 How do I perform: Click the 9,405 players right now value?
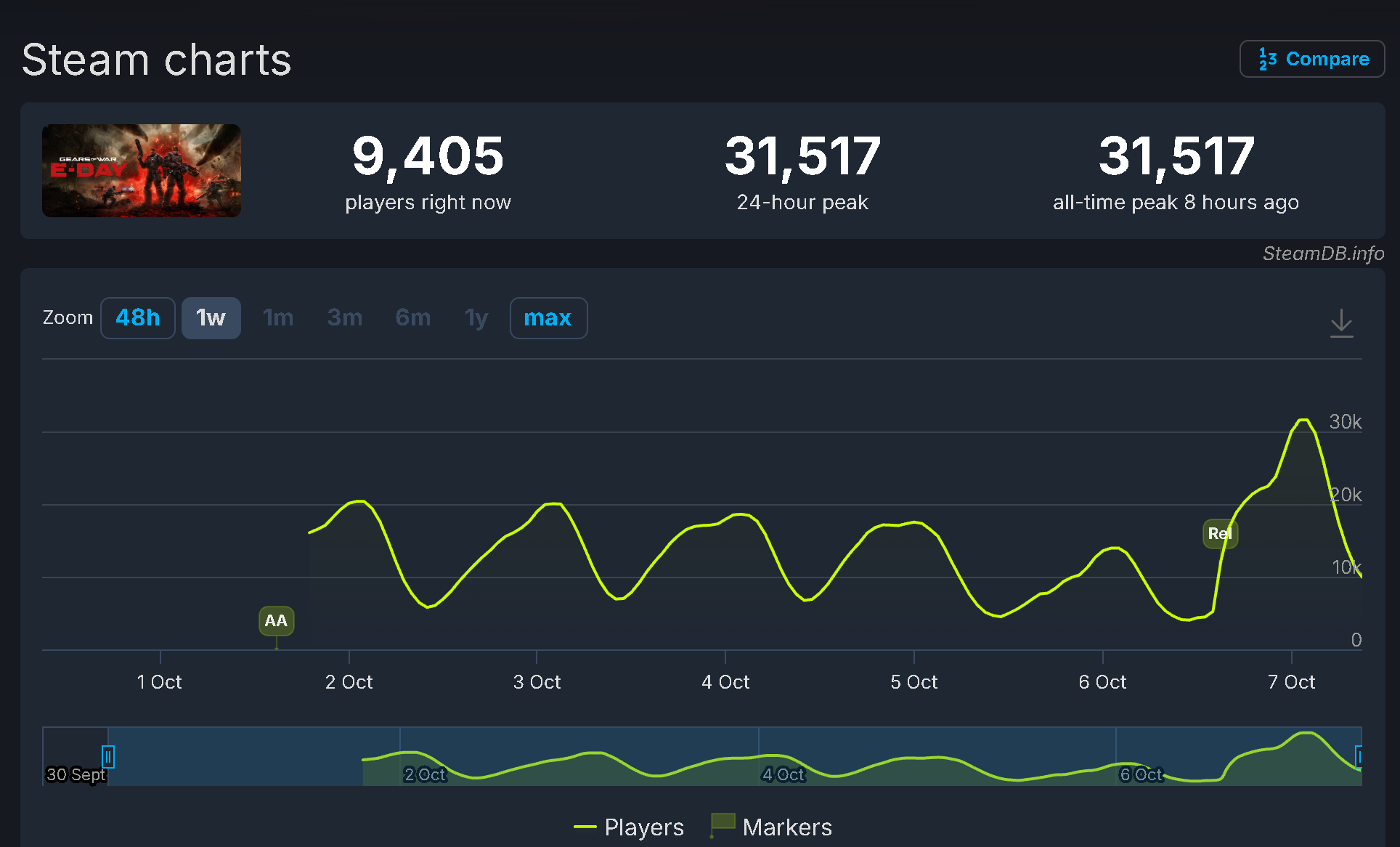(x=428, y=156)
